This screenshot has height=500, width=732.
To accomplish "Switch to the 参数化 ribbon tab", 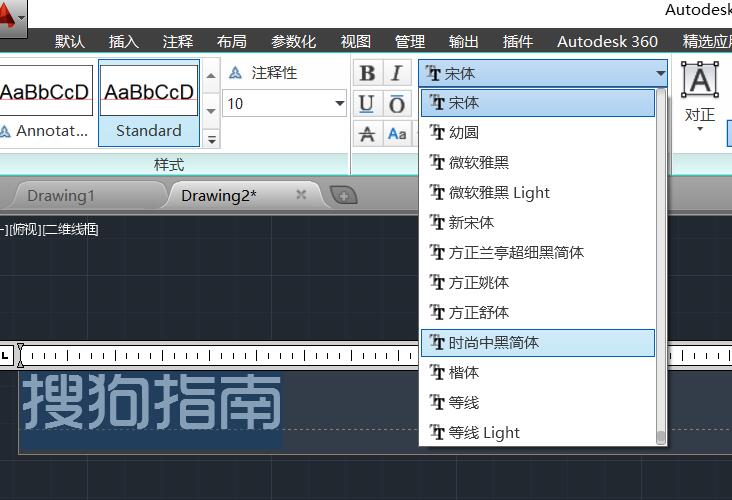I will [x=294, y=42].
